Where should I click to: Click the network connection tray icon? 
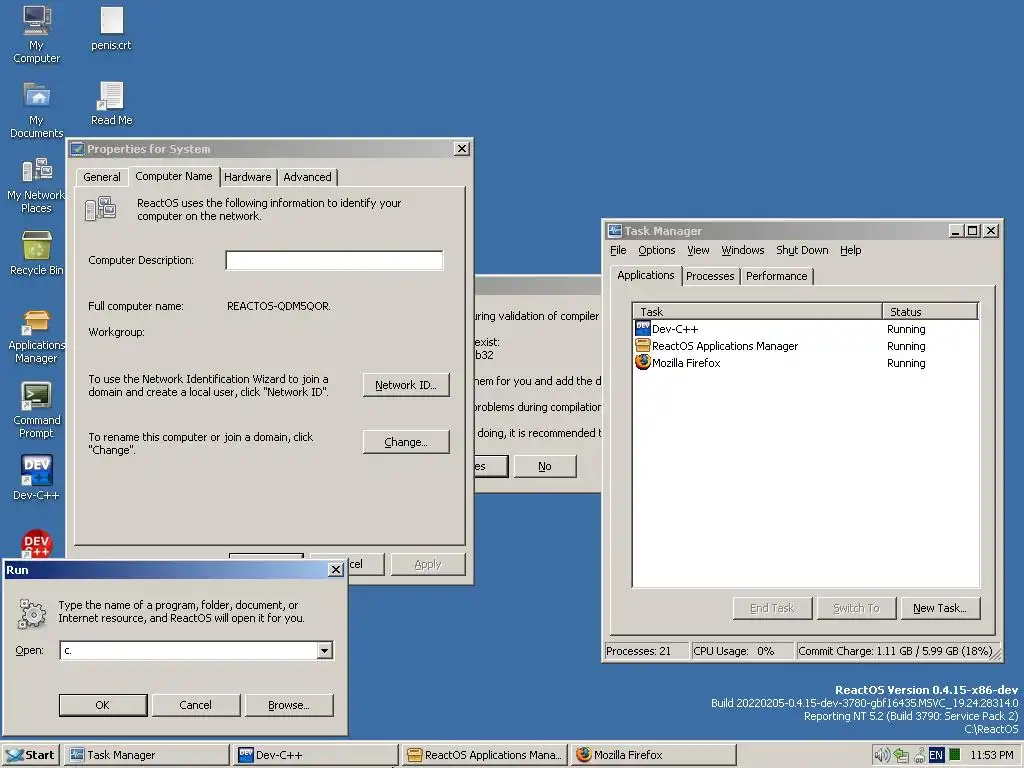[x=901, y=755]
